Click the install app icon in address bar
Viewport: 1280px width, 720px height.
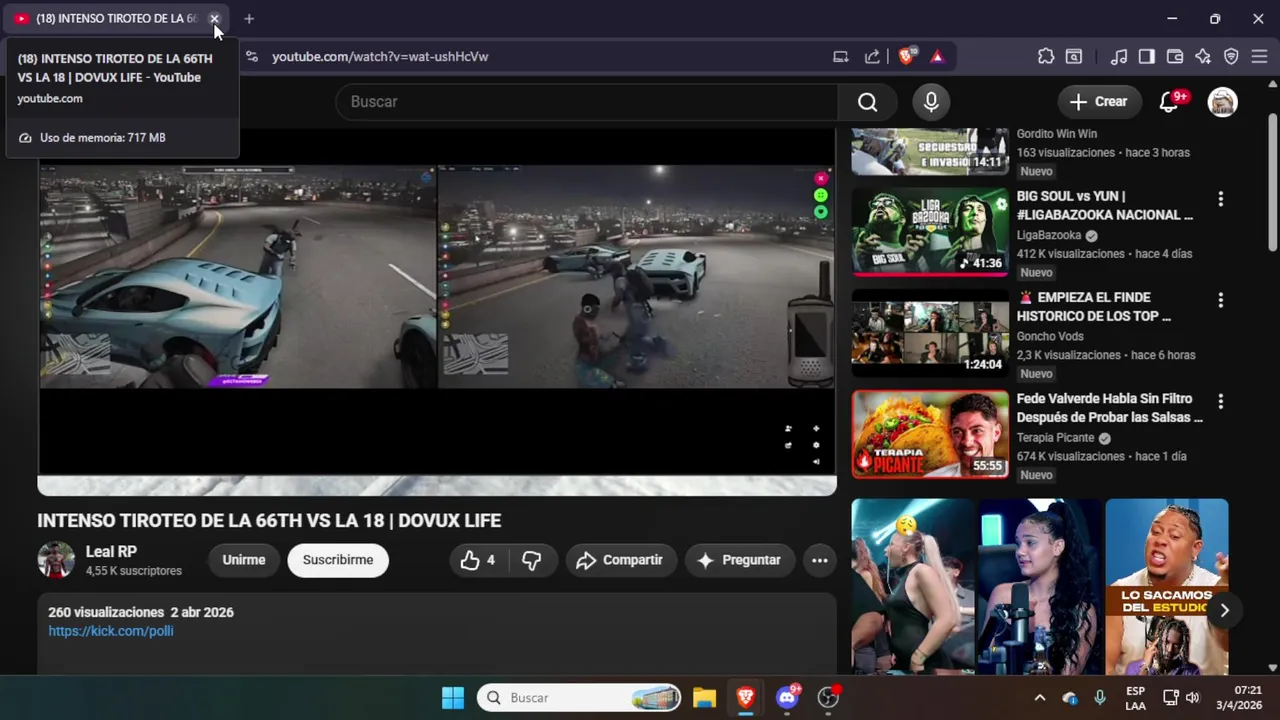click(x=841, y=57)
